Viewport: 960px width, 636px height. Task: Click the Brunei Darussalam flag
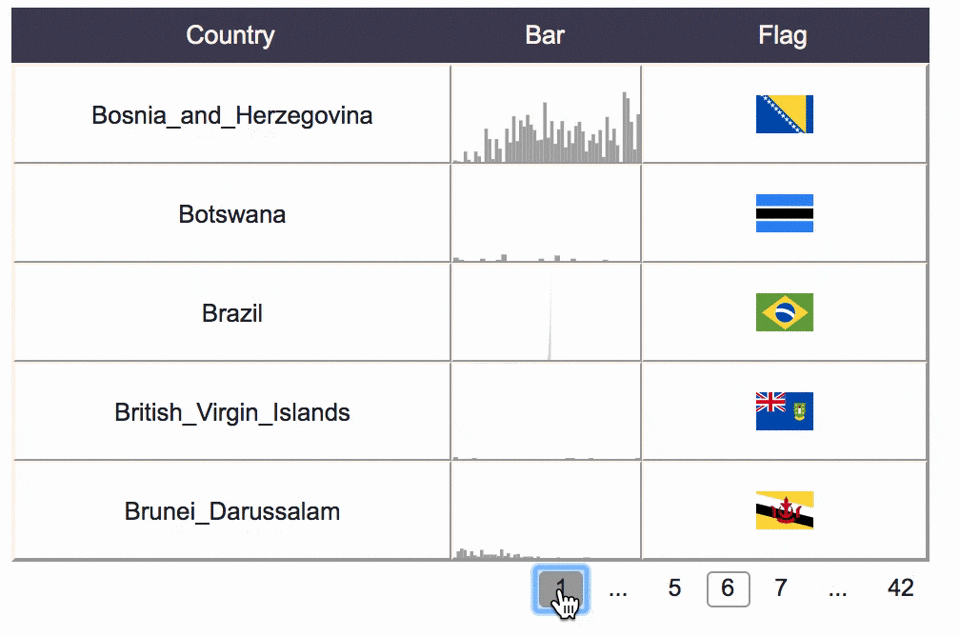784,510
